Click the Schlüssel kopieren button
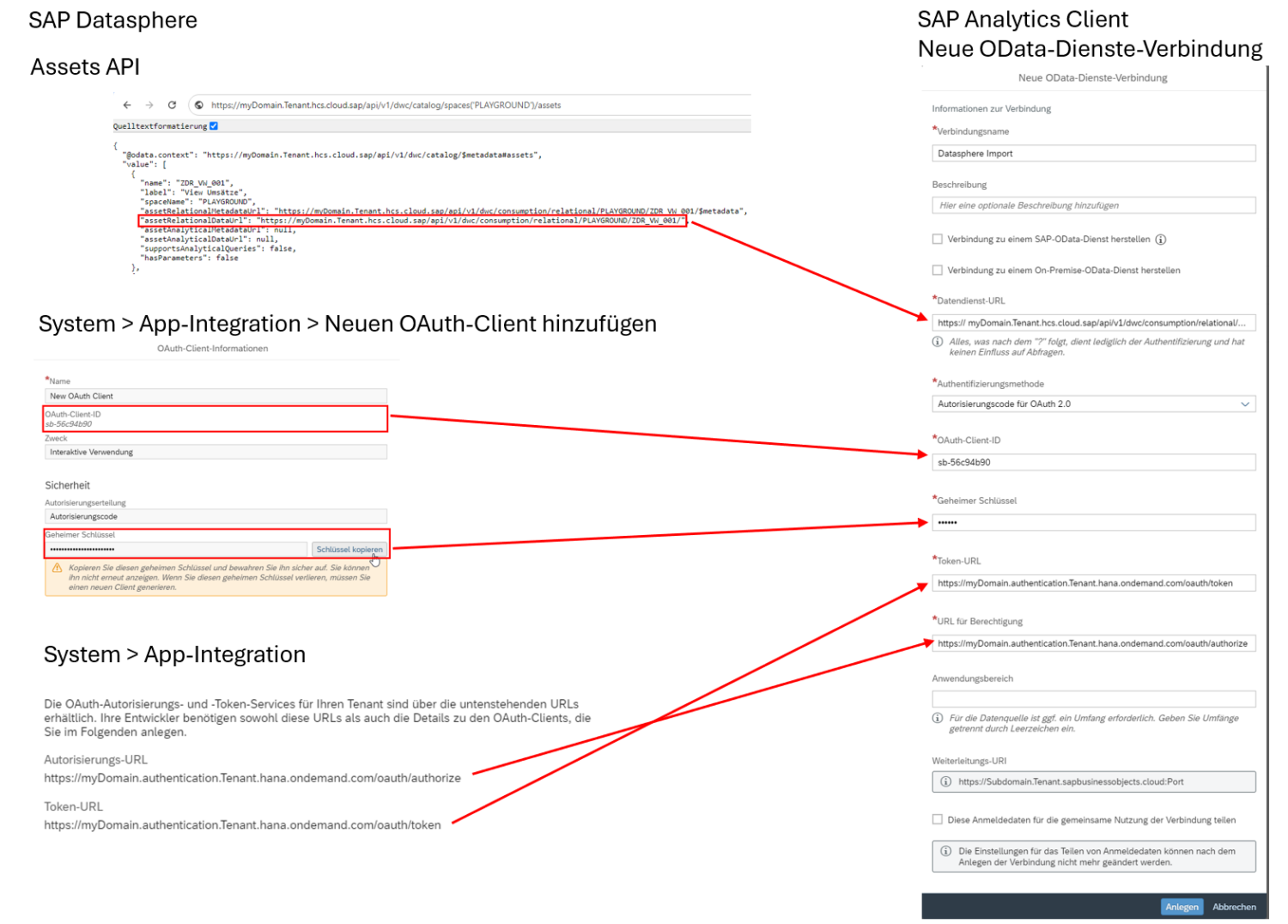 (349, 550)
